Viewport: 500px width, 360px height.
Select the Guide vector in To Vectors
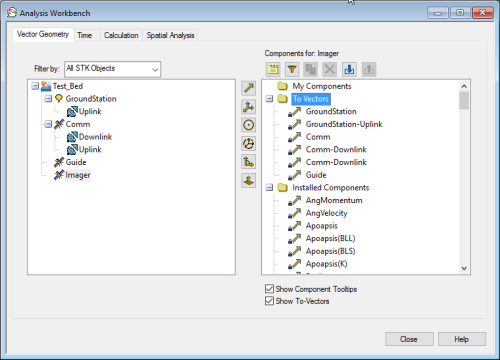pyautogui.click(x=316, y=175)
